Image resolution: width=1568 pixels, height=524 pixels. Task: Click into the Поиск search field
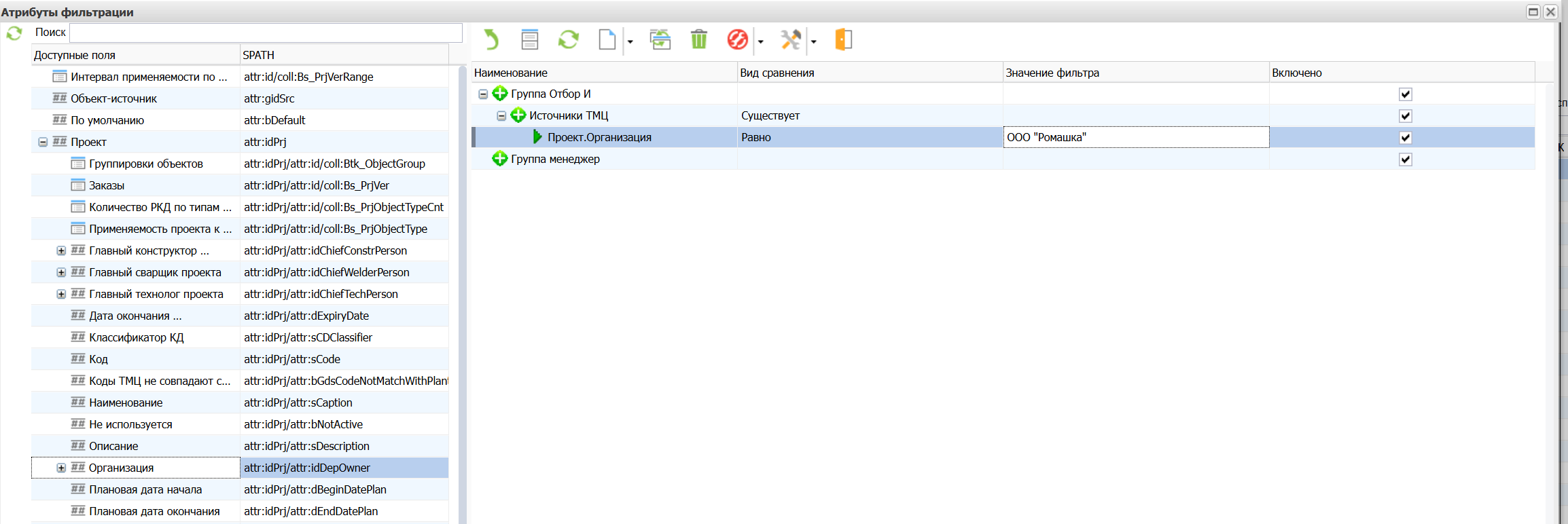266,33
